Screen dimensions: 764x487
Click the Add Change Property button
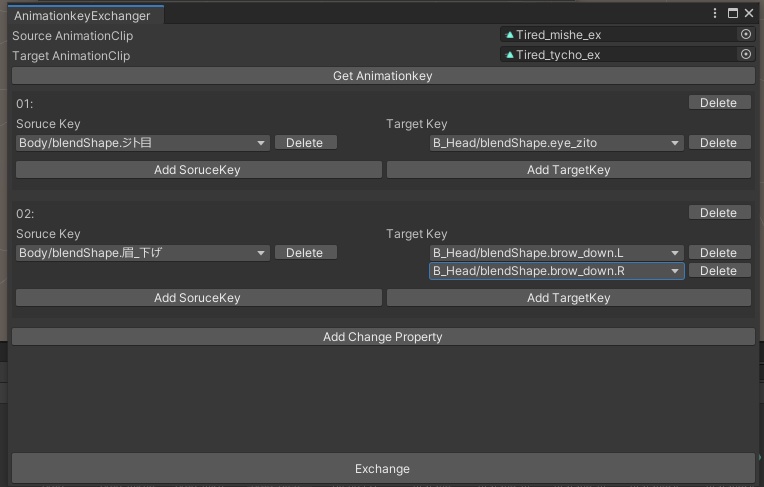(383, 337)
